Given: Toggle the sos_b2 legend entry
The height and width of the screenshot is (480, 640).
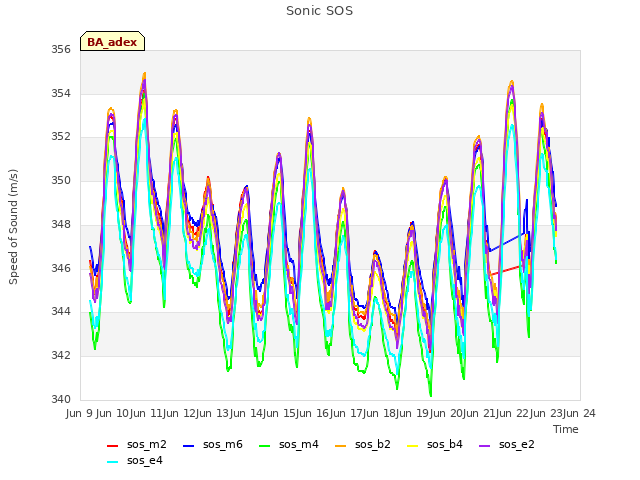Looking at the screenshot, I should click(x=363, y=444).
